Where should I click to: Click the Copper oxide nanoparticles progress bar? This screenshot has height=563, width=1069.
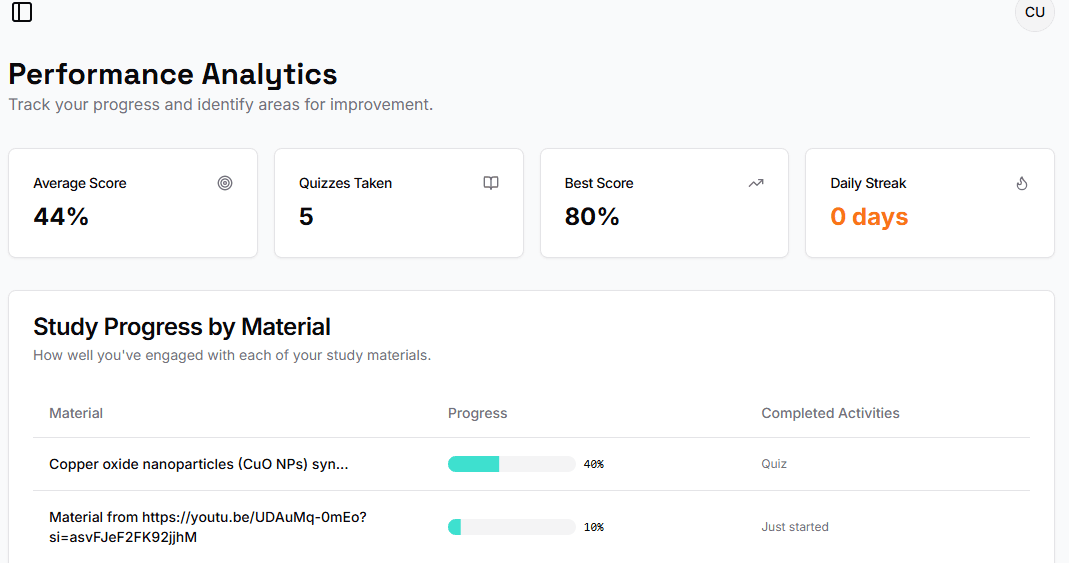coord(511,464)
